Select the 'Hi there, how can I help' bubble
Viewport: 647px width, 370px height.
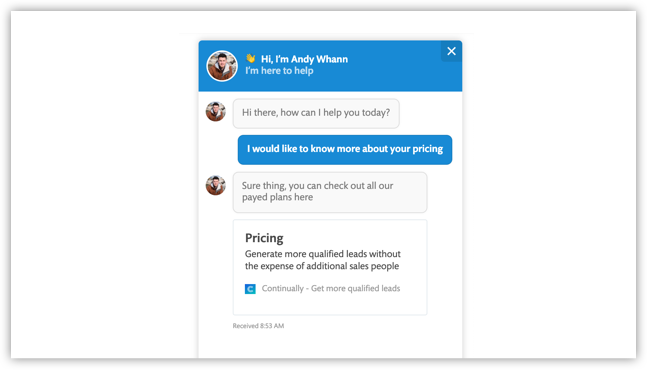point(316,113)
